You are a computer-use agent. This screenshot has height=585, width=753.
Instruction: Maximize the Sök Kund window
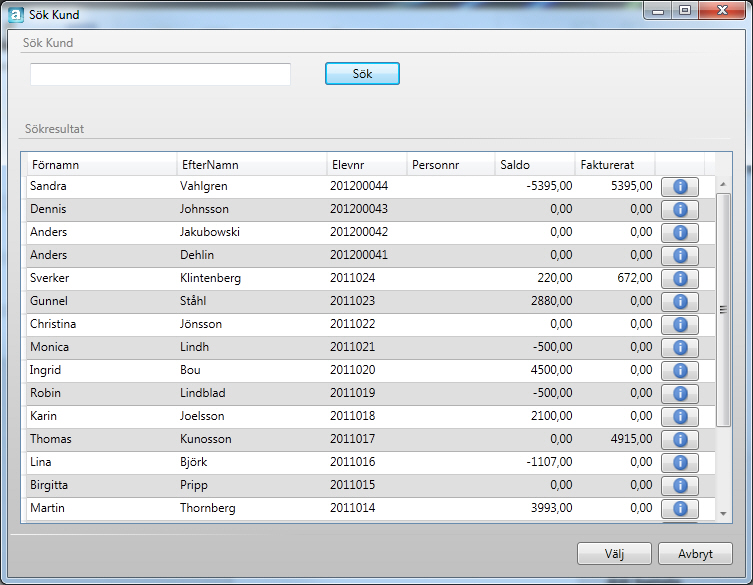(x=685, y=11)
